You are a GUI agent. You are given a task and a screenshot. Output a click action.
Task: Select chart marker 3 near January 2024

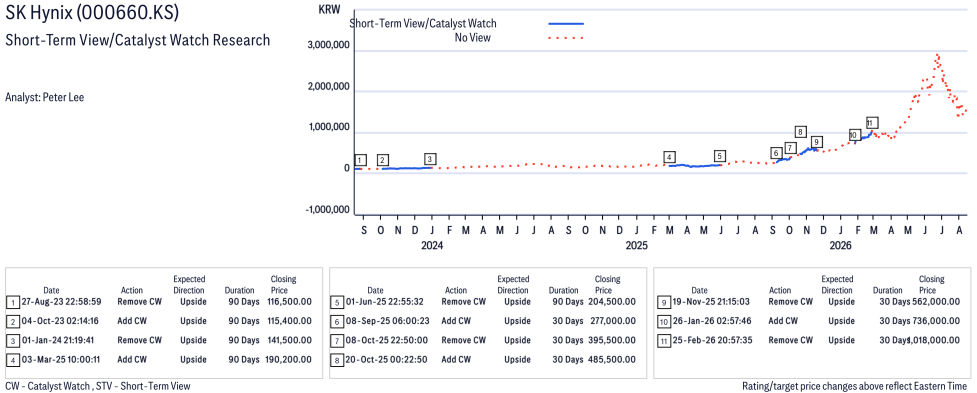(429, 158)
